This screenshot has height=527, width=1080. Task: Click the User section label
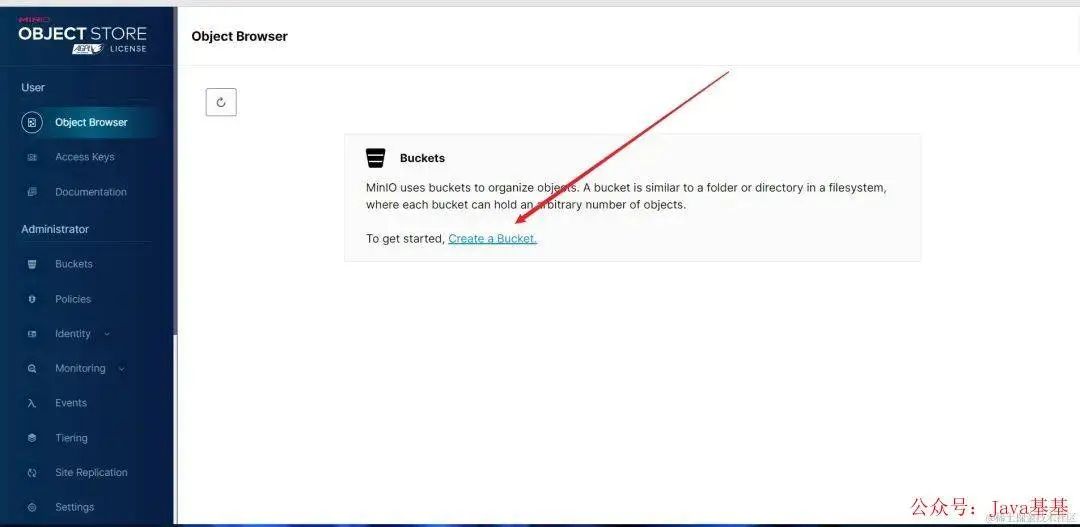[x=33, y=87]
